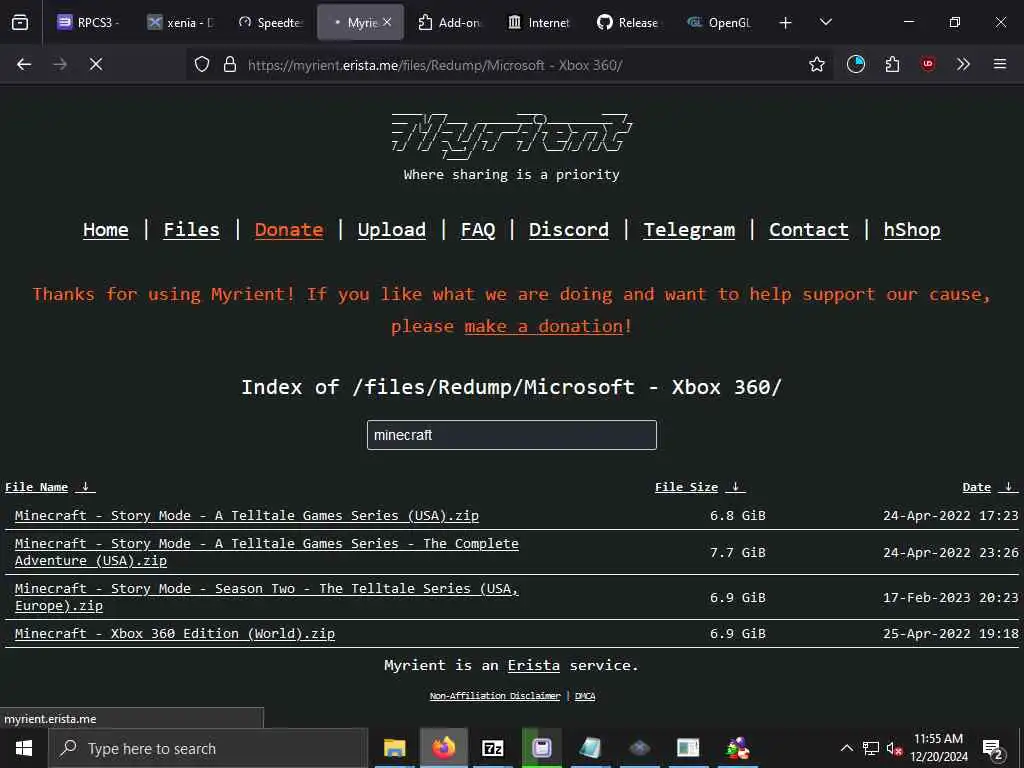The width and height of the screenshot is (1024, 768).
Task: Open a new browser tab
Action: coord(786,23)
